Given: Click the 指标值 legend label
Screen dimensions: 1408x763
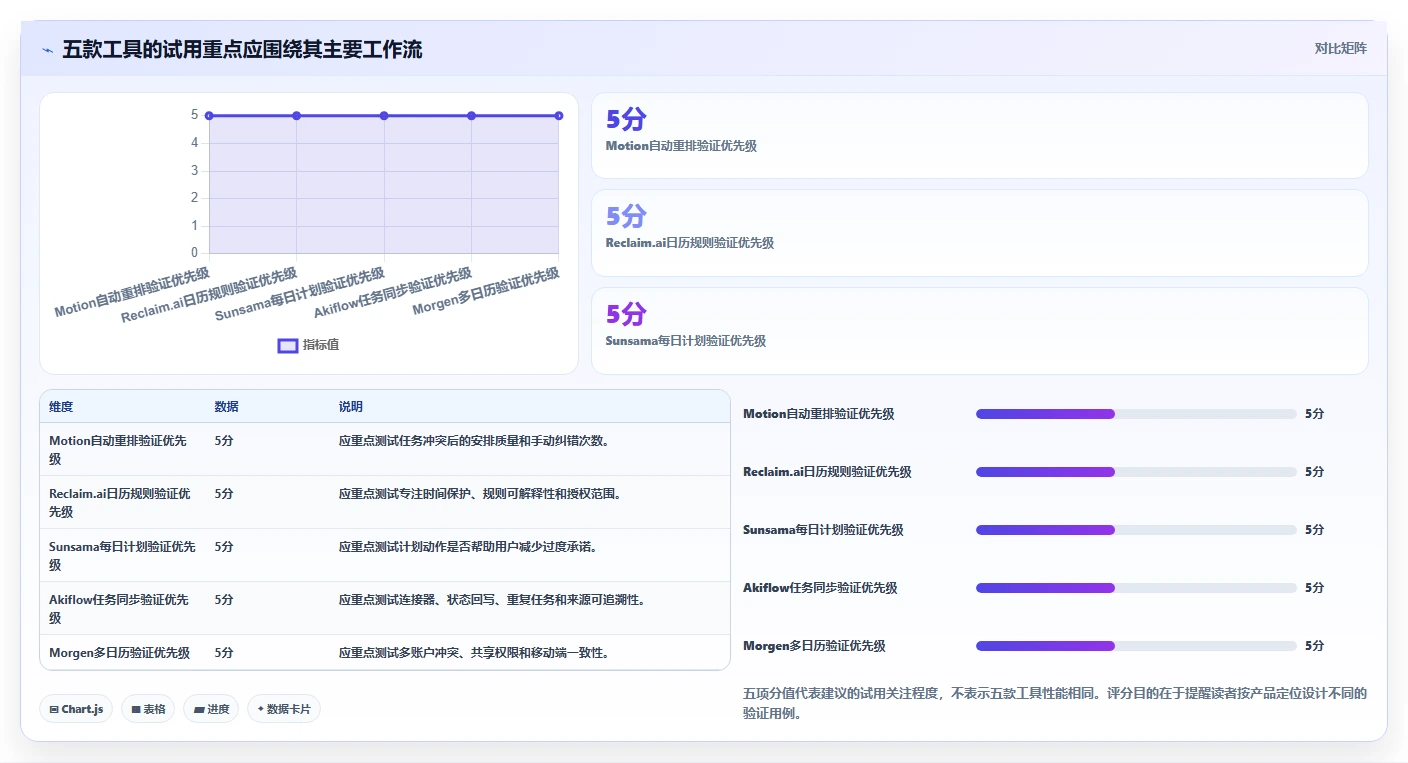Looking at the screenshot, I should 321,345.
